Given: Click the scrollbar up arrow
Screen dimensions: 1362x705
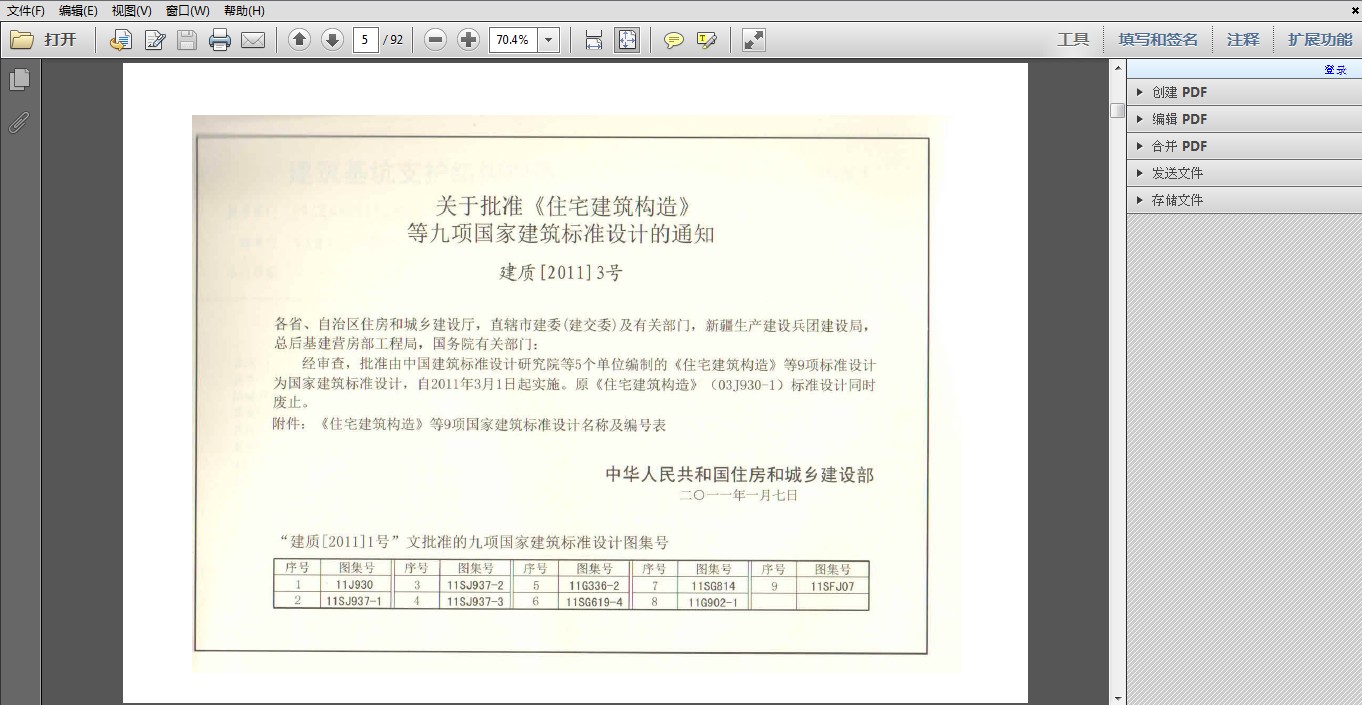Looking at the screenshot, I should (x=1118, y=67).
